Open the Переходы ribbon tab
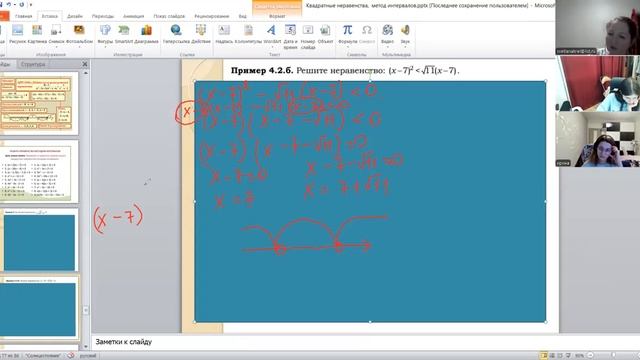Viewport: 640px width, 360px height. click(x=103, y=16)
